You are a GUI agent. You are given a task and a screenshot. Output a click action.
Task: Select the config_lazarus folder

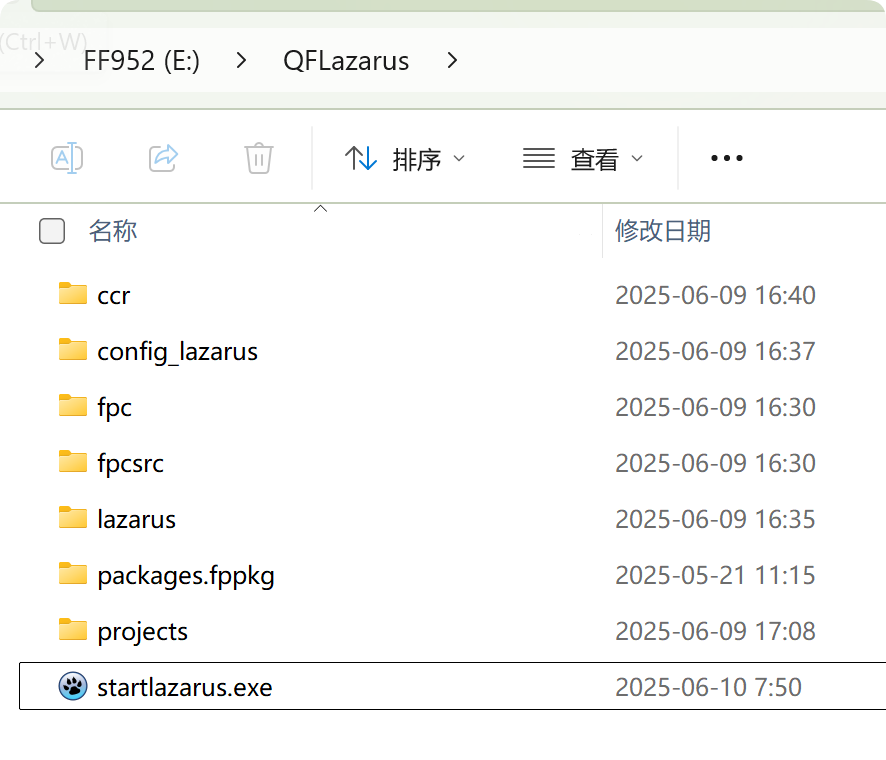pos(177,351)
